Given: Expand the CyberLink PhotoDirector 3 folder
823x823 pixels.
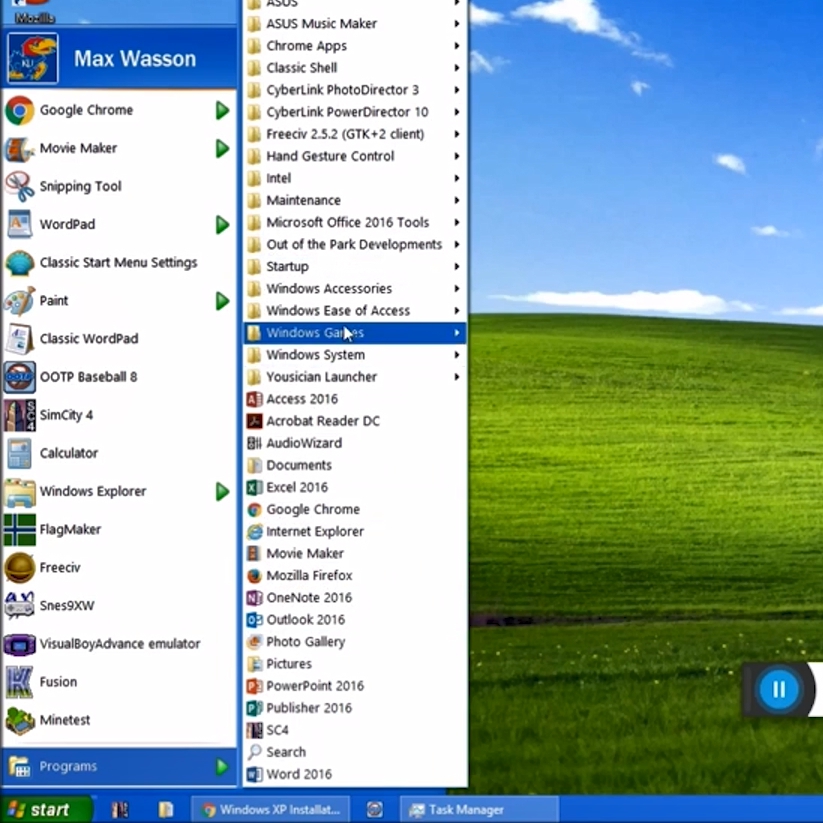Looking at the screenshot, I should (355, 90).
